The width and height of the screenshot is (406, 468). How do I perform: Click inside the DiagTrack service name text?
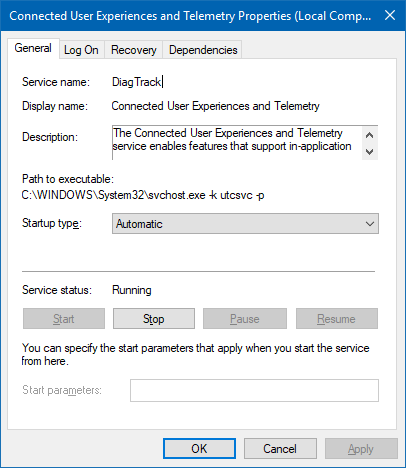[137, 82]
